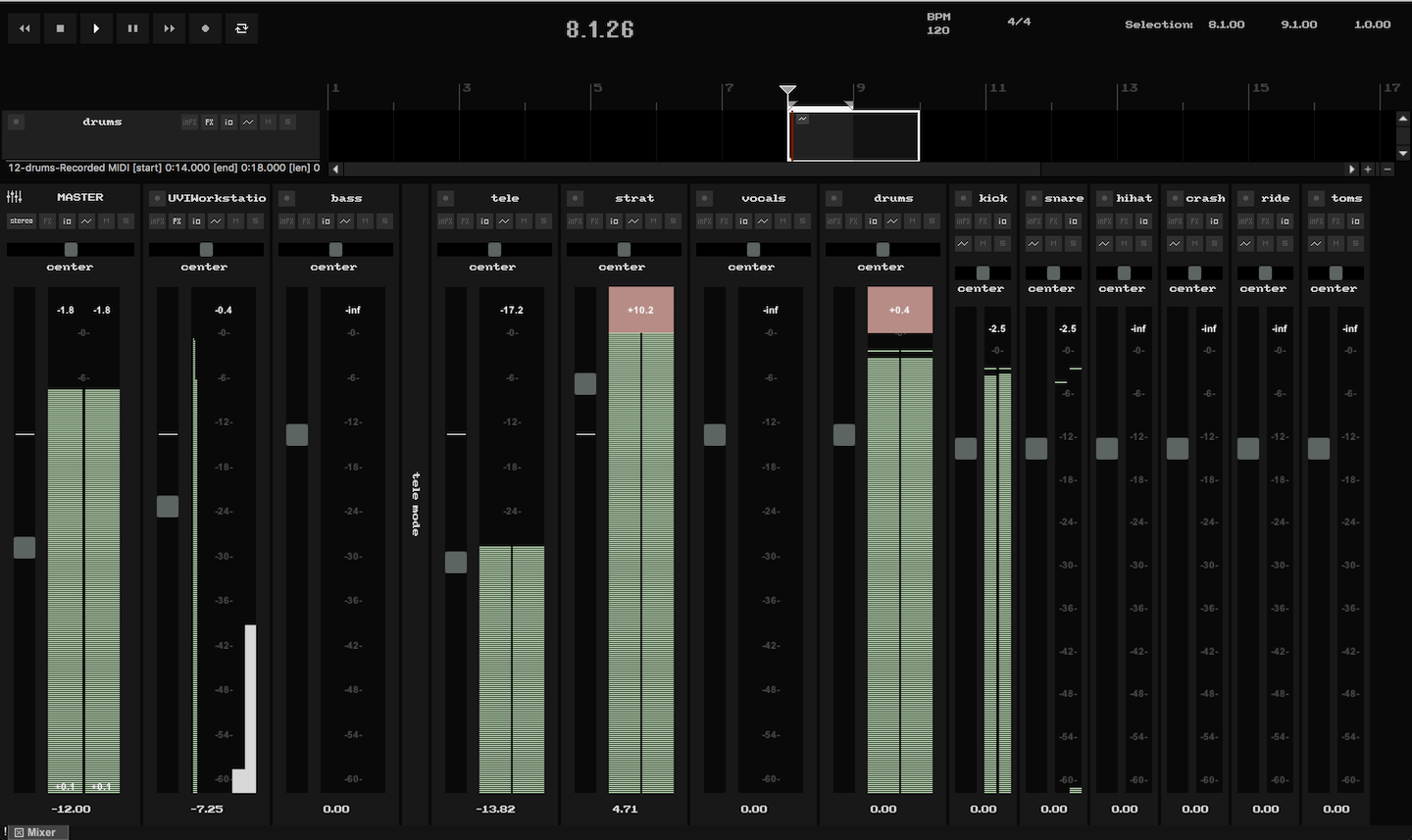Zoom out with the timeline minus button

[1387, 169]
